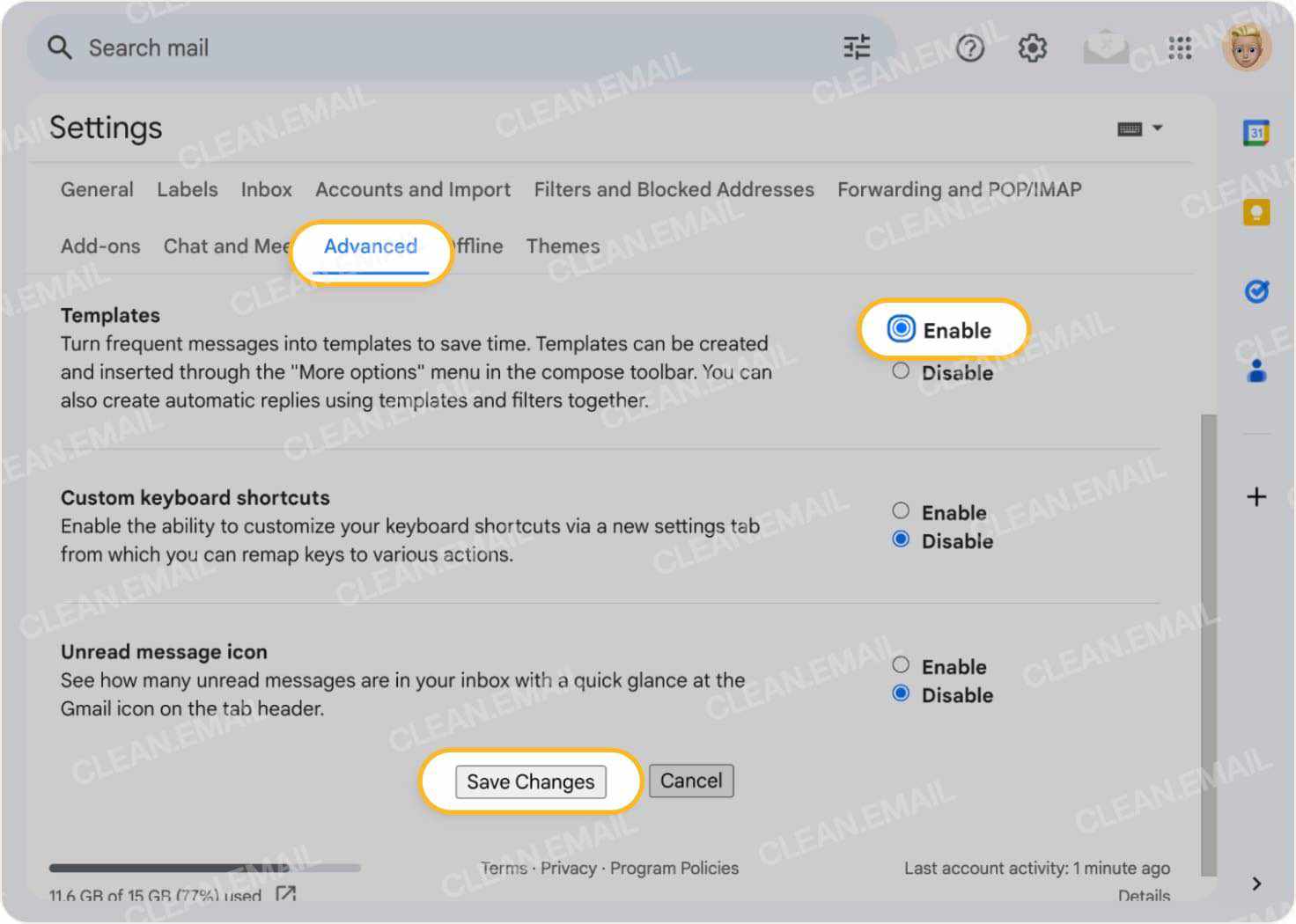The width and height of the screenshot is (1296, 924).
Task: Open the Program Policies link
Action: pyautogui.click(x=674, y=868)
